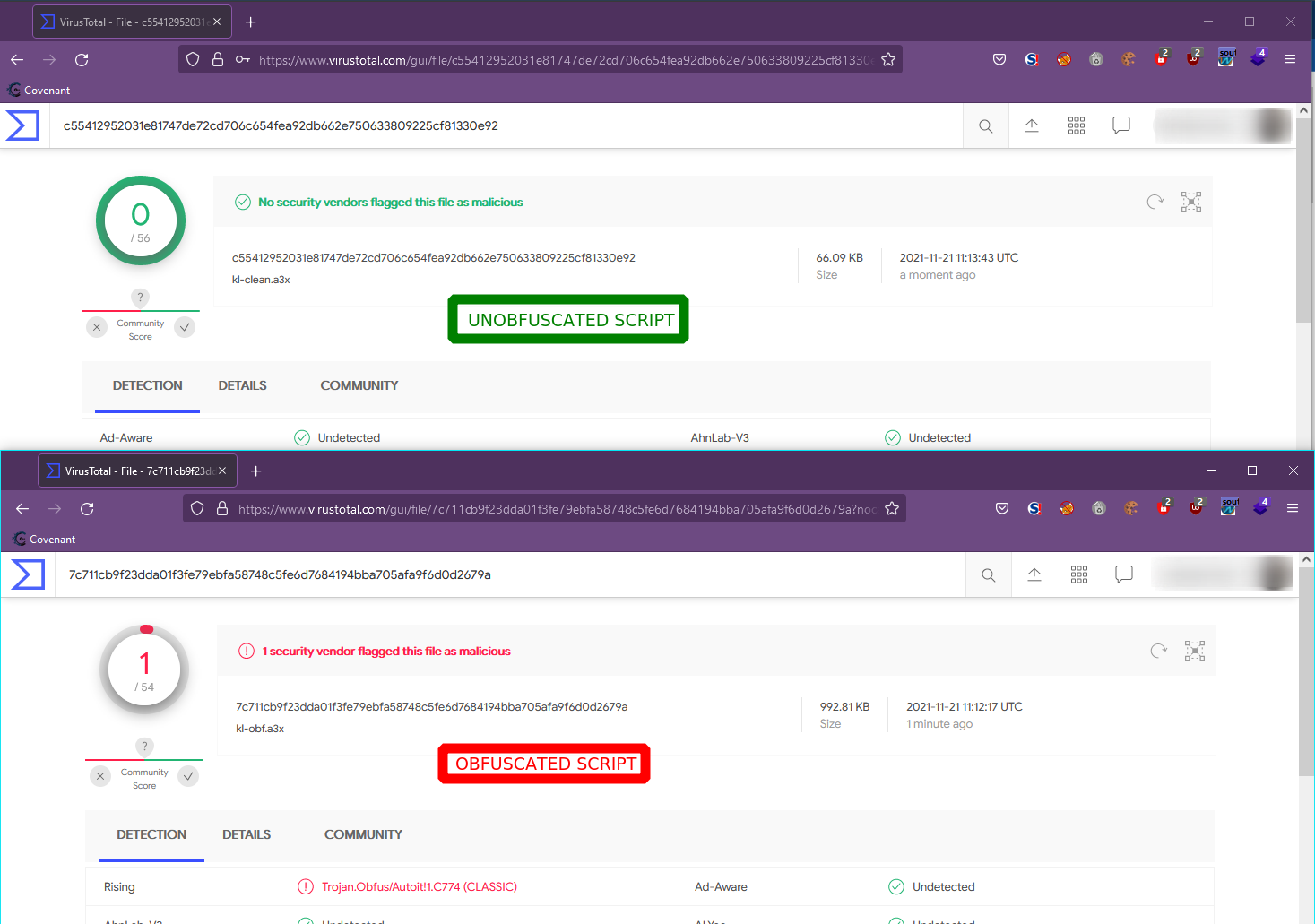The height and width of the screenshot is (924, 1315).
Task: Click Rising vendor row label
Action: 119,886
